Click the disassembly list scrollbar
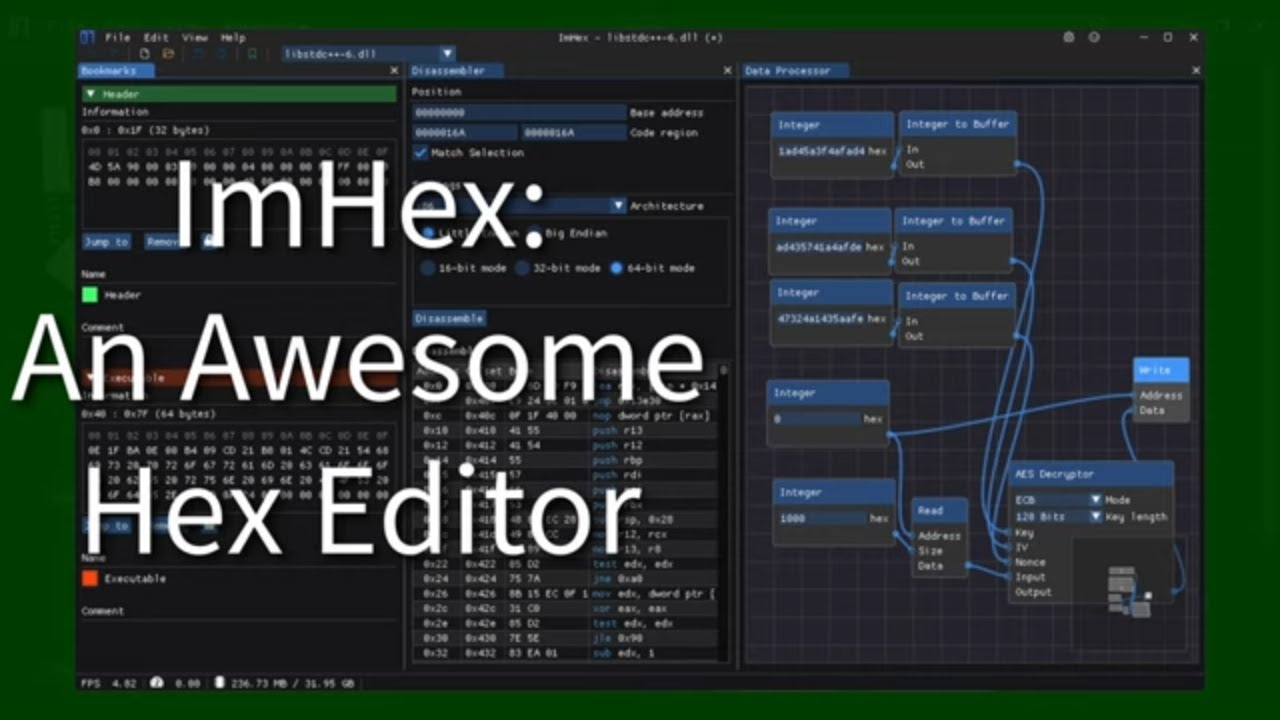1280x720 pixels. tap(724, 514)
